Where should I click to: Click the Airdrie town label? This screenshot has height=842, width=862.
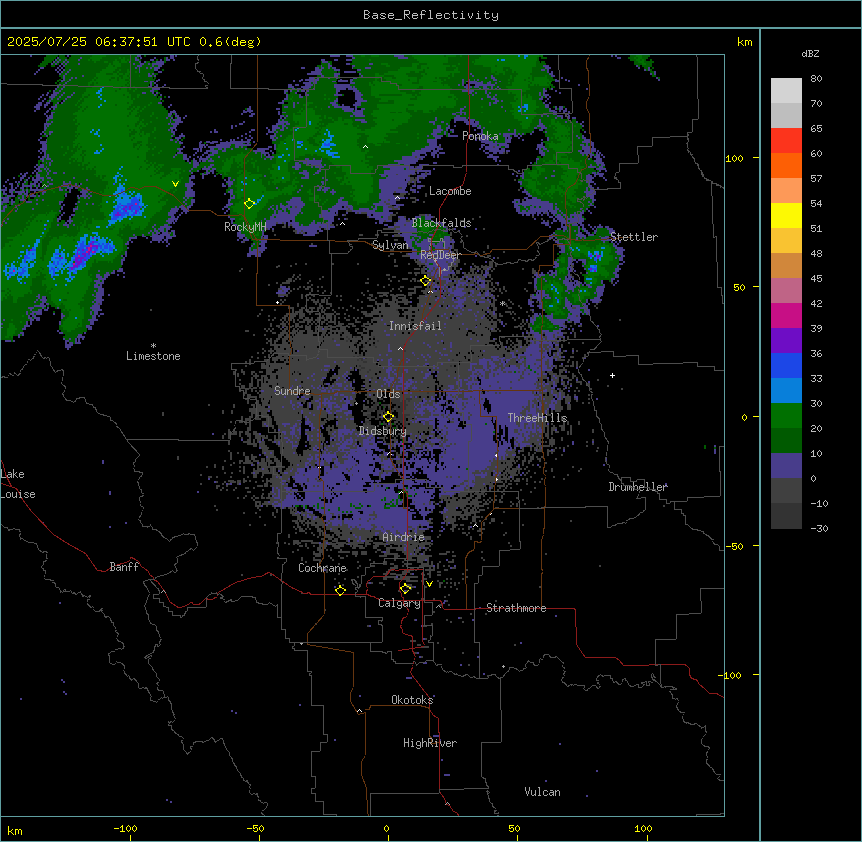[404, 537]
